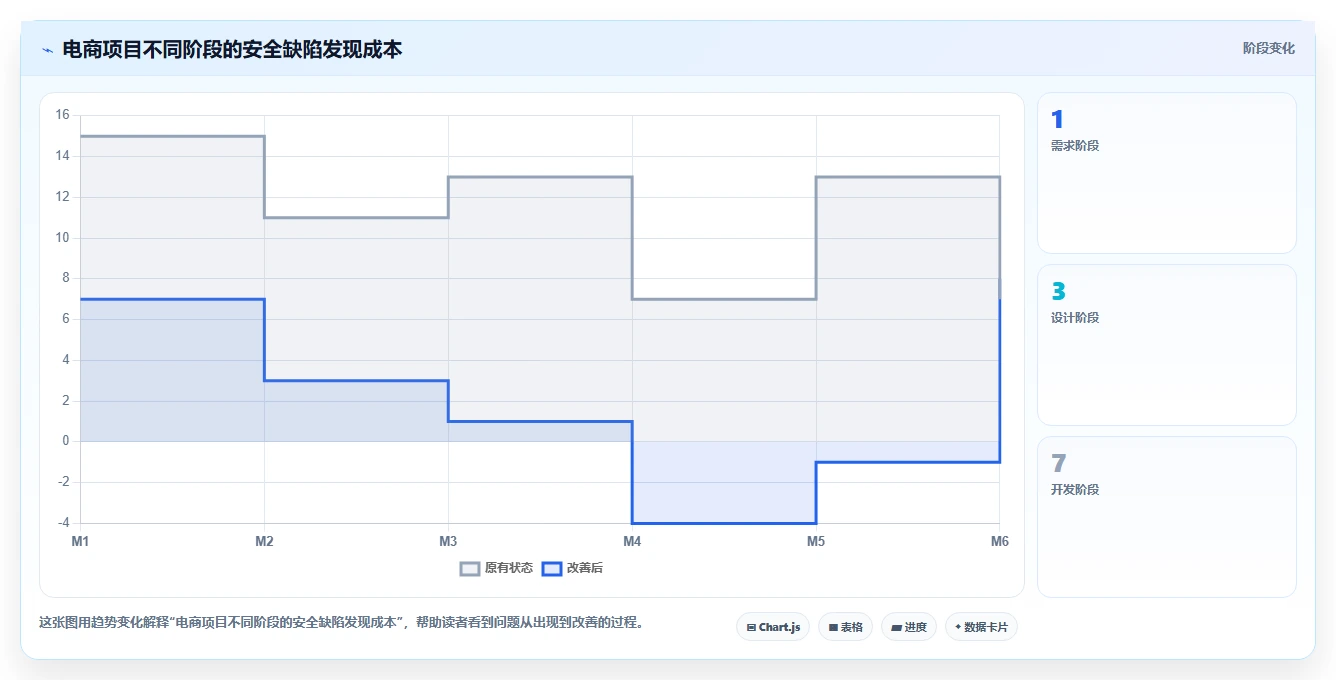This screenshot has height=680, width=1336.
Task: Open the 开发阶段 card
Action: pyautogui.click(x=1167, y=517)
